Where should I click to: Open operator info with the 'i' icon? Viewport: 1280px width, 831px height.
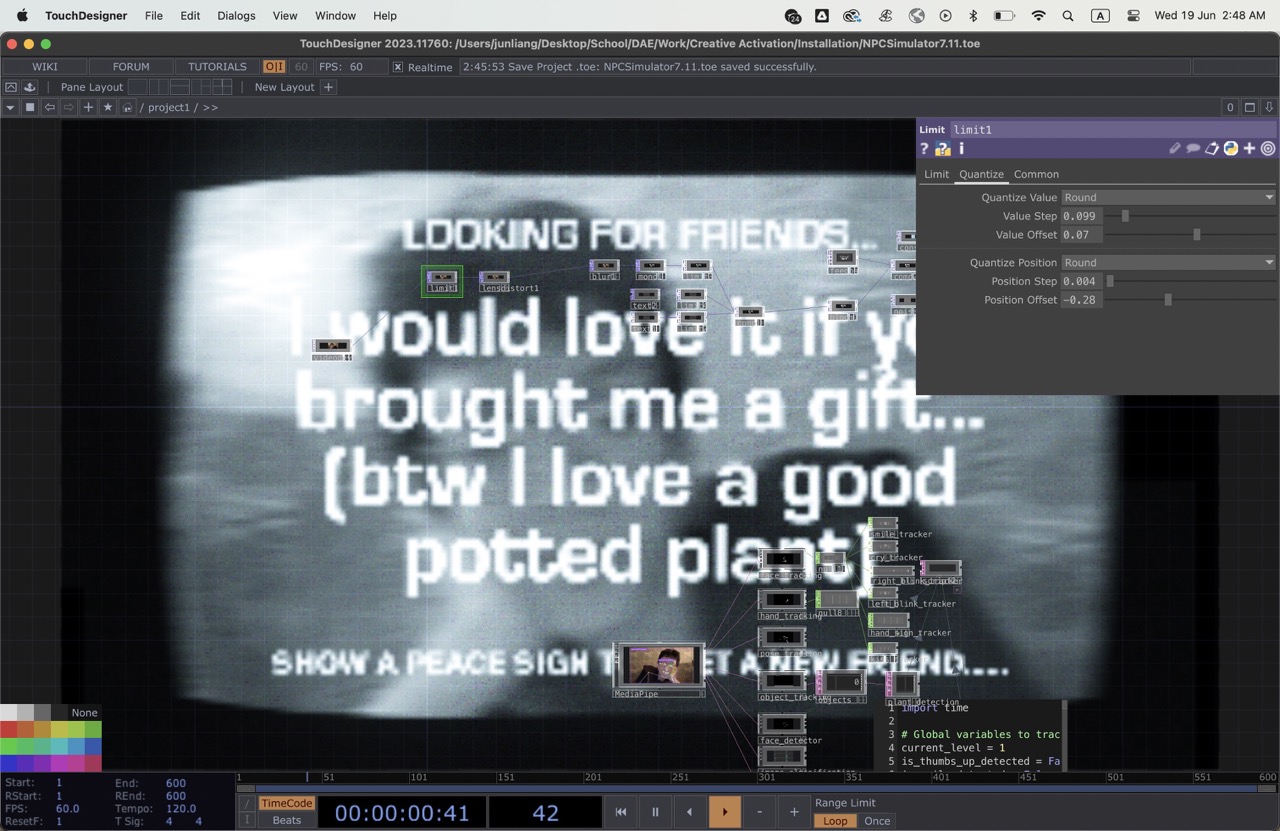click(961, 148)
